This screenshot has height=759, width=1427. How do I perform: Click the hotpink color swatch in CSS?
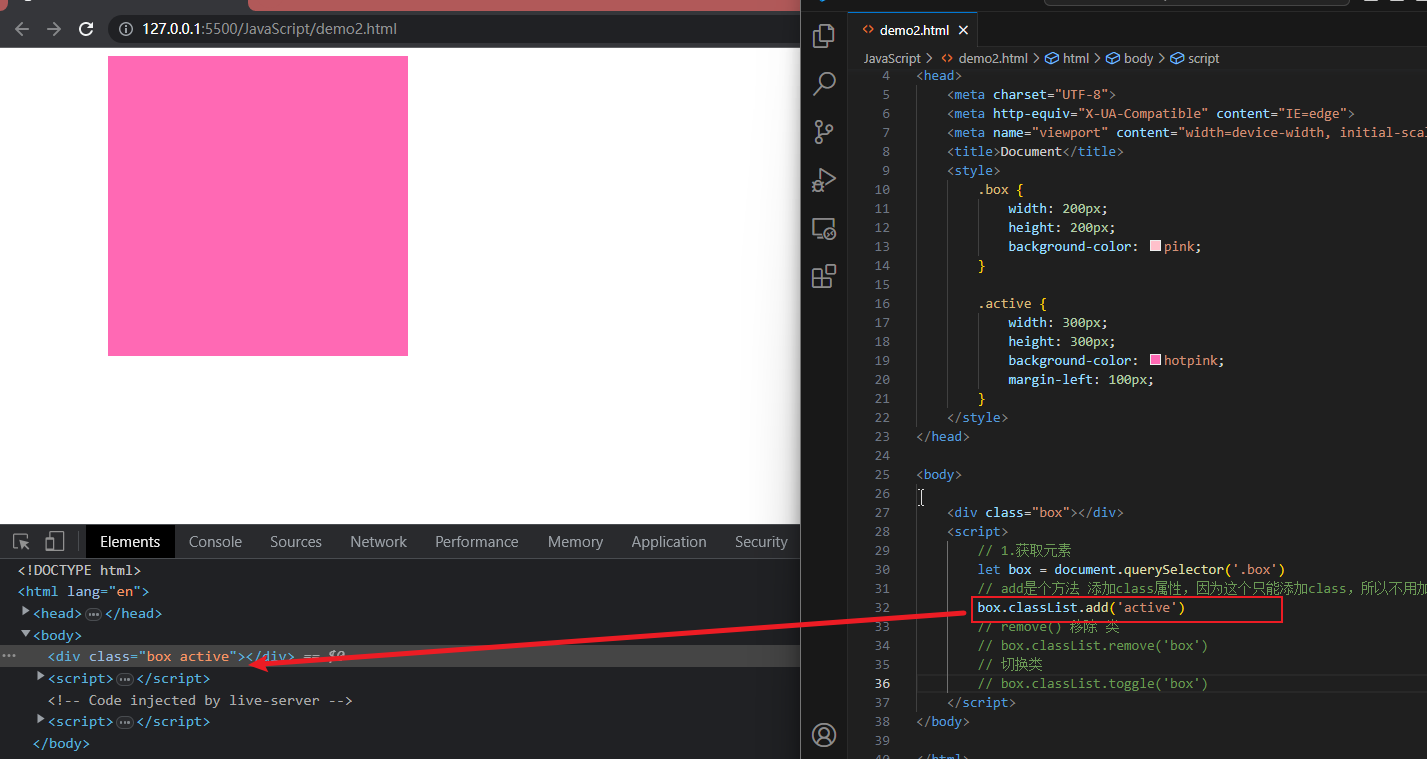click(1156, 360)
